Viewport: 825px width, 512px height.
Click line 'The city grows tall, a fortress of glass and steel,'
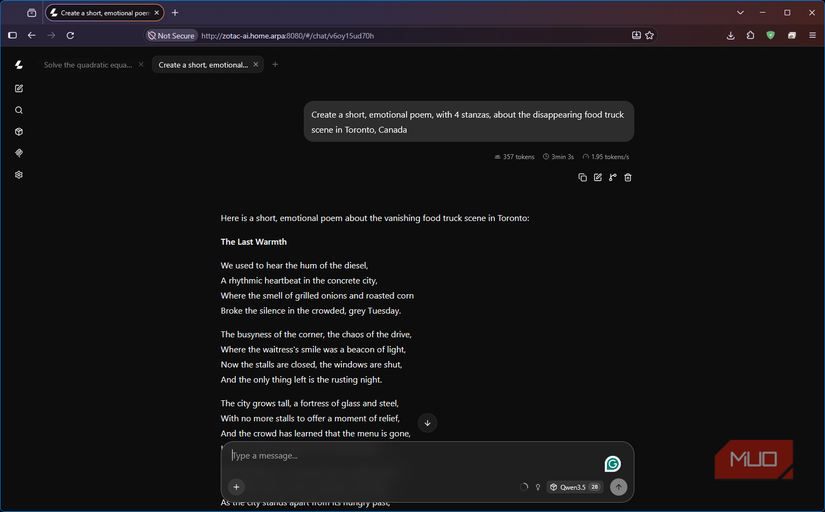coord(310,403)
